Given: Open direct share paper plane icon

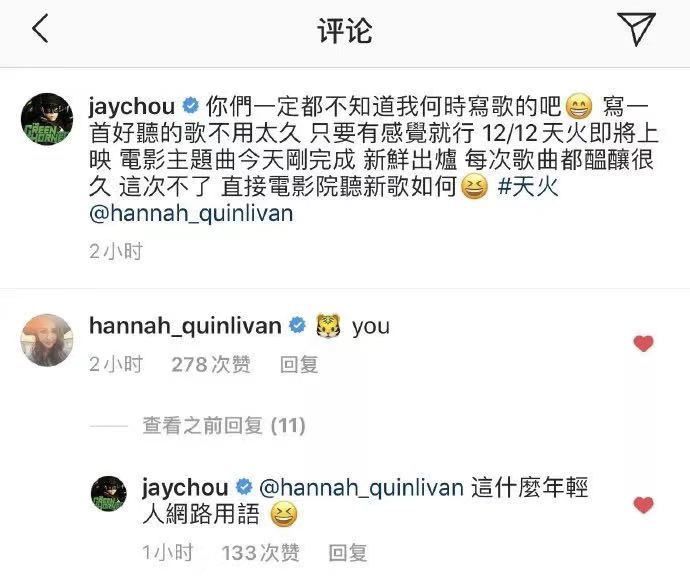Looking at the screenshot, I should [x=636, y=29].
